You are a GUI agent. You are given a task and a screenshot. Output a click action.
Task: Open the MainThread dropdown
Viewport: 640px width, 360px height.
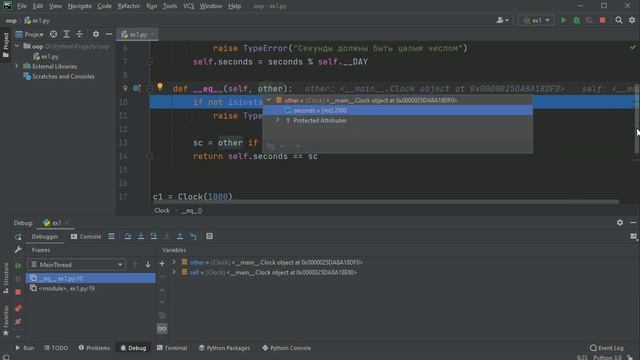pos(77,264)
